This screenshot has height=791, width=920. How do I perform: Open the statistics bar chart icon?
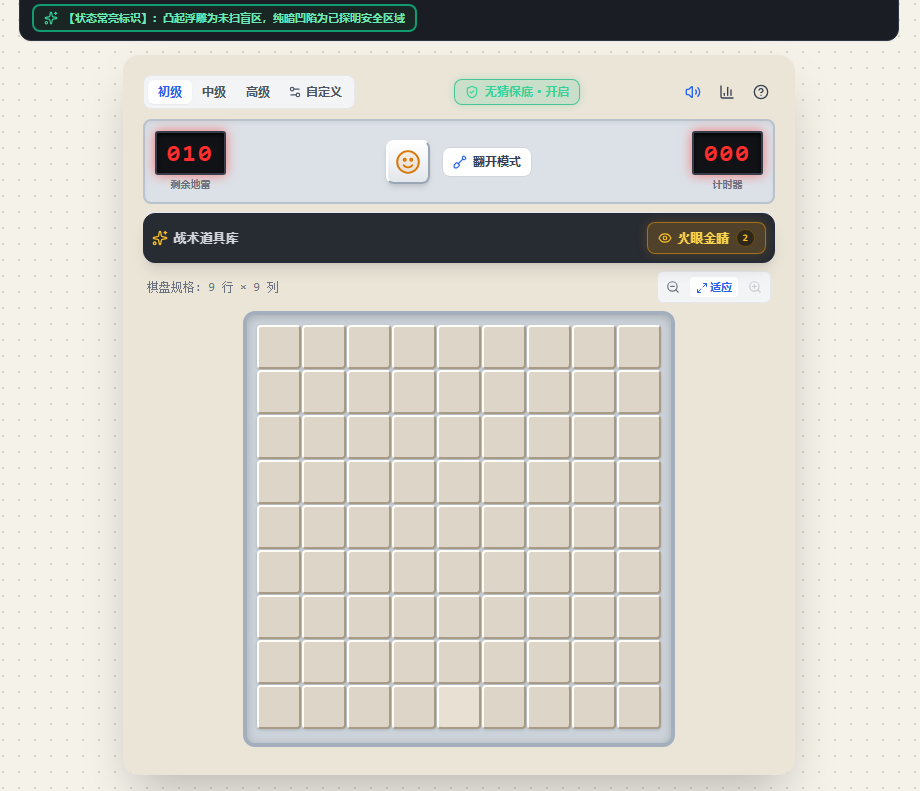point(726,92)
